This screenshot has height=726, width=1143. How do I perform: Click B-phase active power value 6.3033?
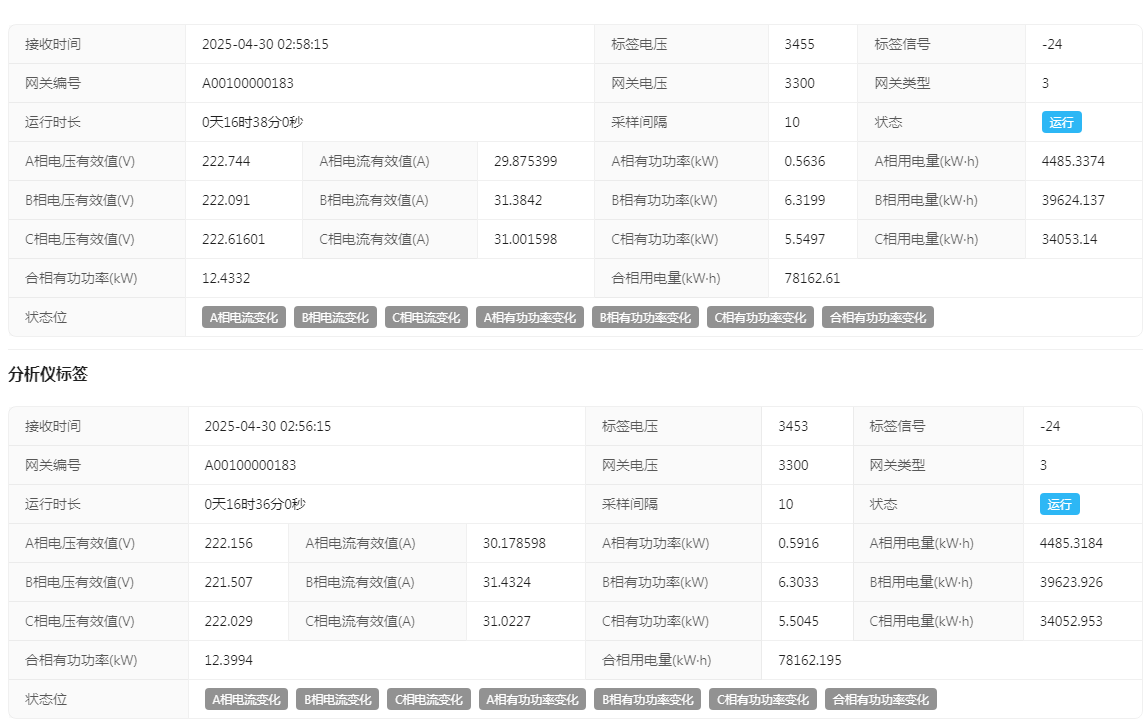(x=798, y=582)
